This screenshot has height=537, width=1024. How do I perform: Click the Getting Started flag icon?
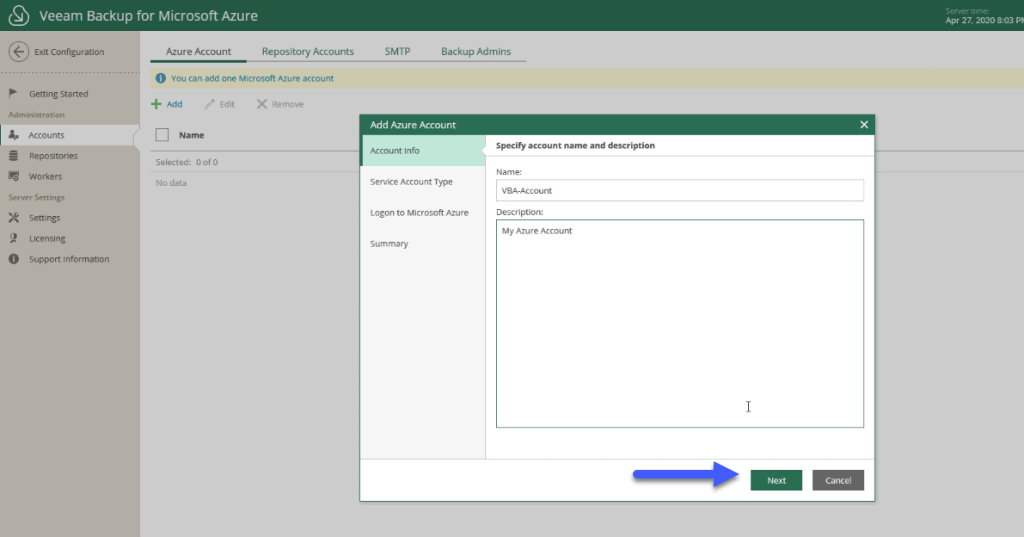[x=13, y=93]
